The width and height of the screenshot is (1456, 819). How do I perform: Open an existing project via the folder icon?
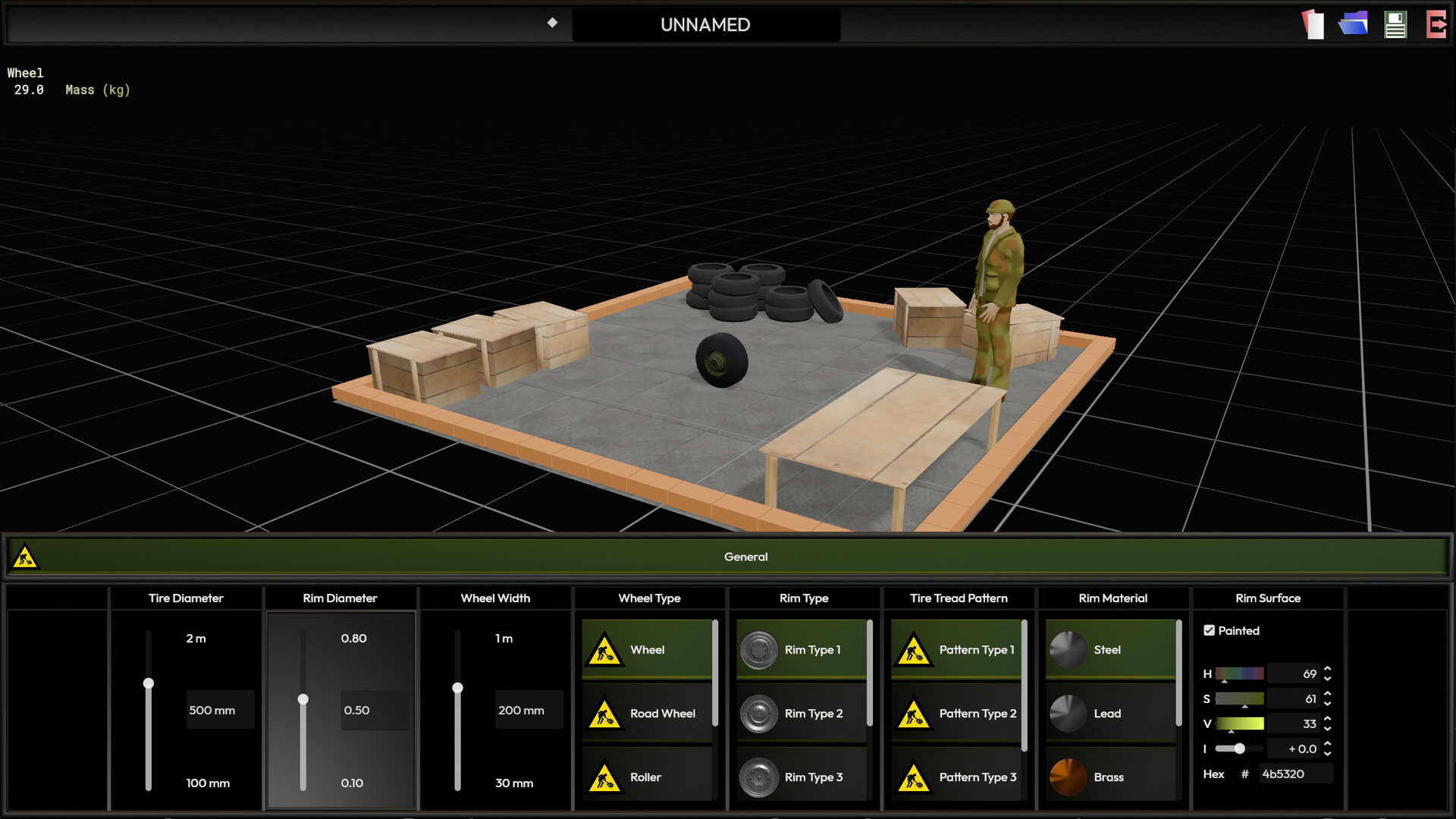(x=1354, y=24)
